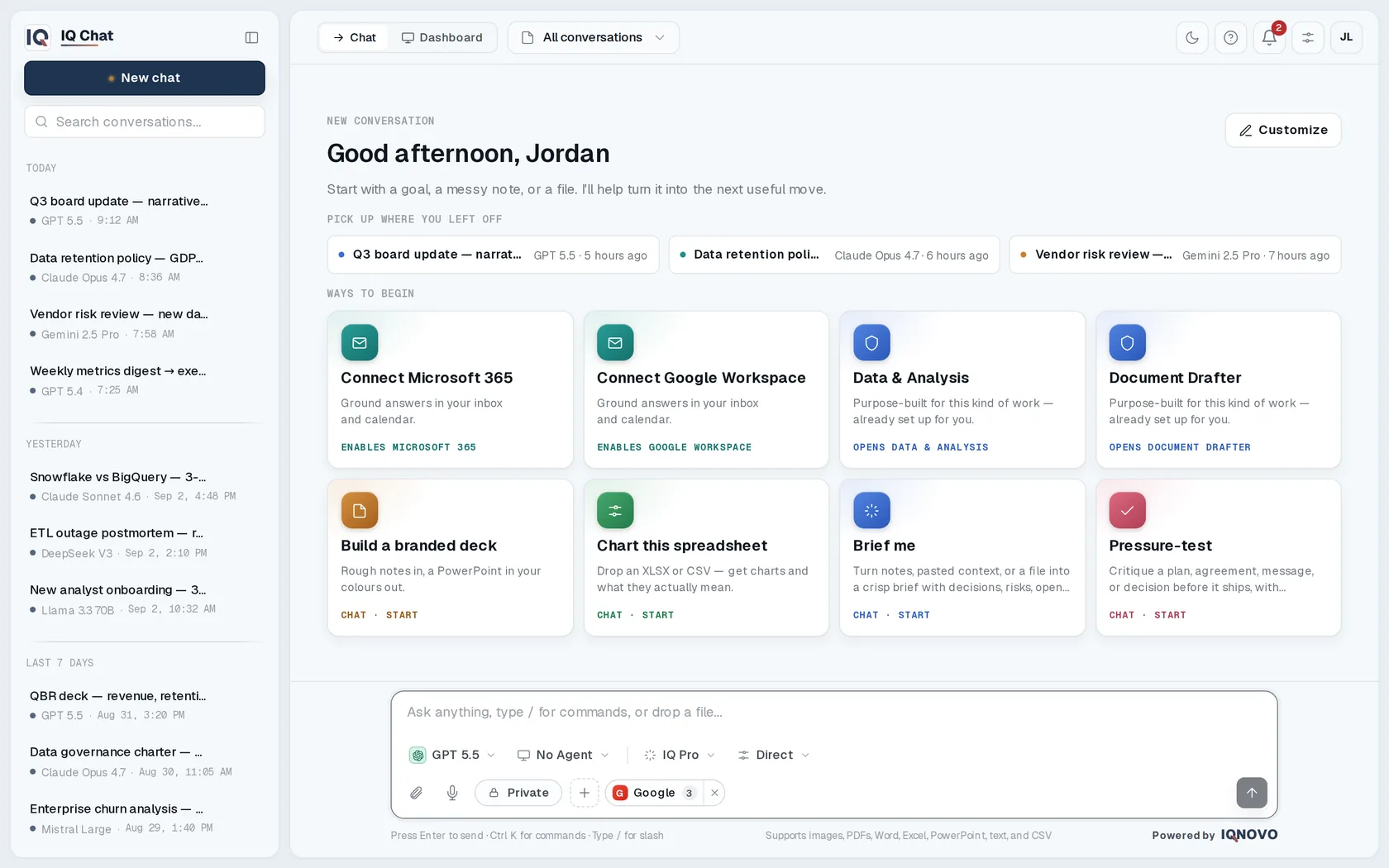Open Weekly metrics digest conversation
Viewport: 1389px width, 868px height.
click(145, 380)
